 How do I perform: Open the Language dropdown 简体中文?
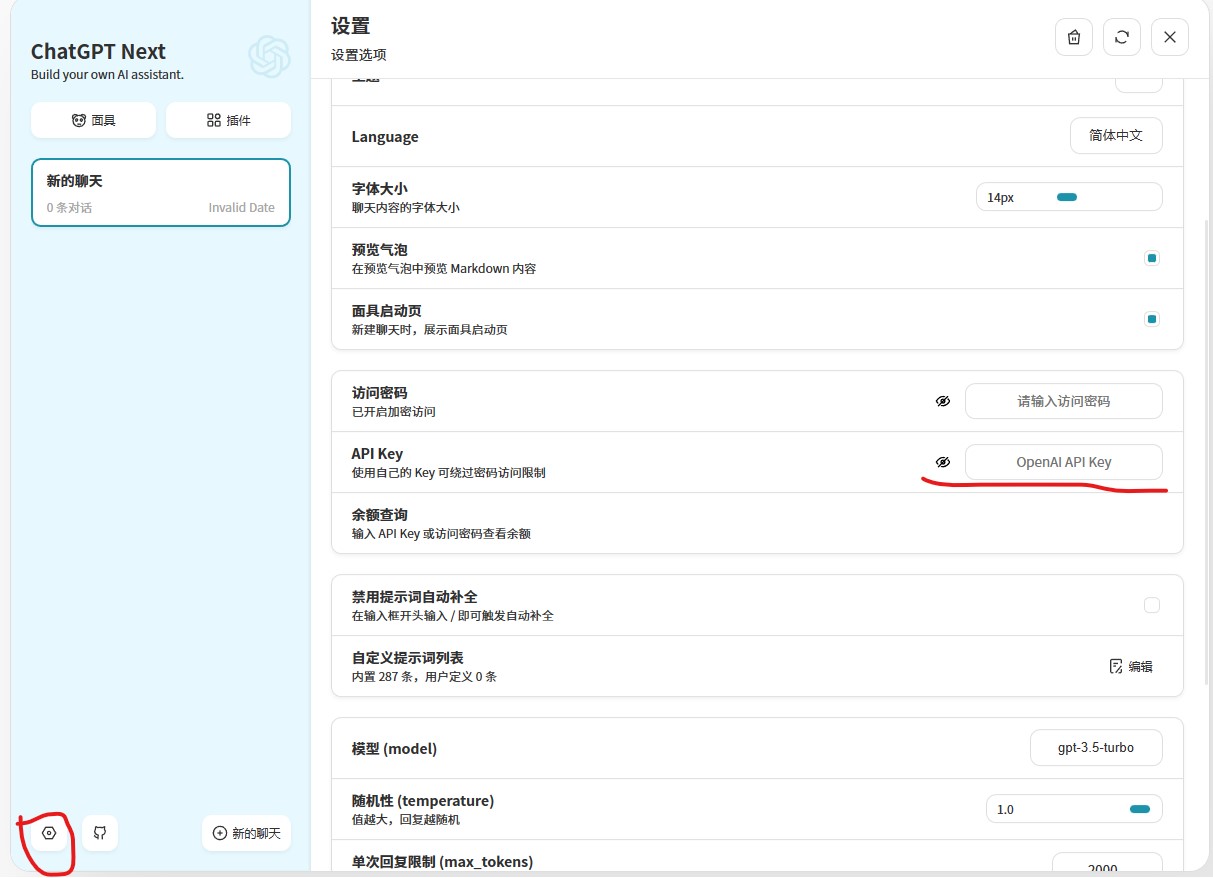[x=1116, y=136]
